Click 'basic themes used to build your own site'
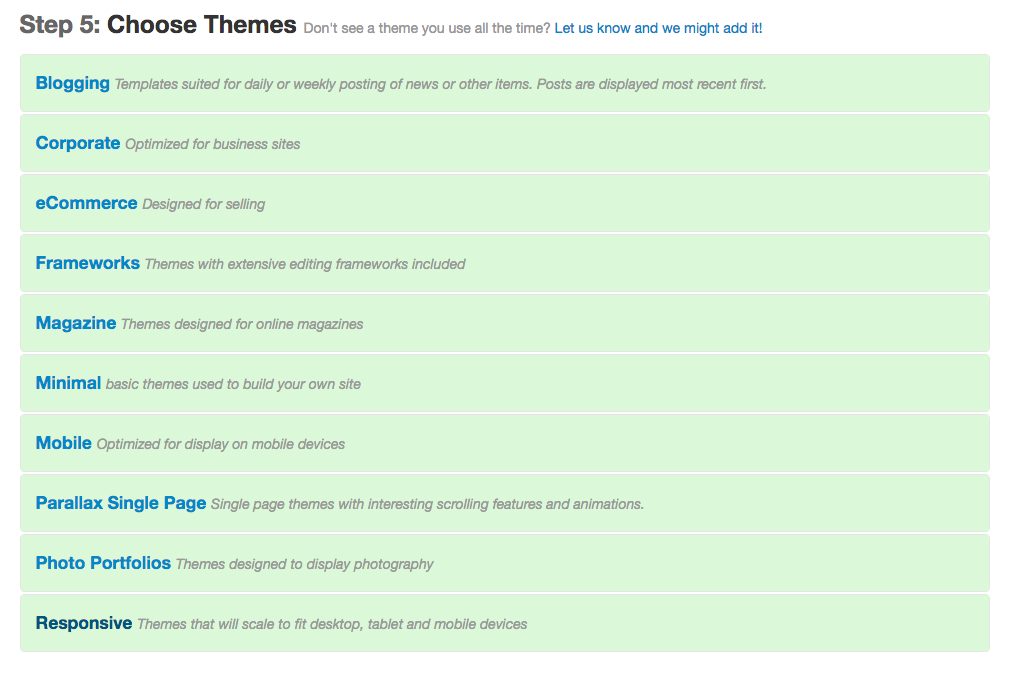Image resolution: width=1009 pixels, height=676 pixels. click(x=233, y=384)
